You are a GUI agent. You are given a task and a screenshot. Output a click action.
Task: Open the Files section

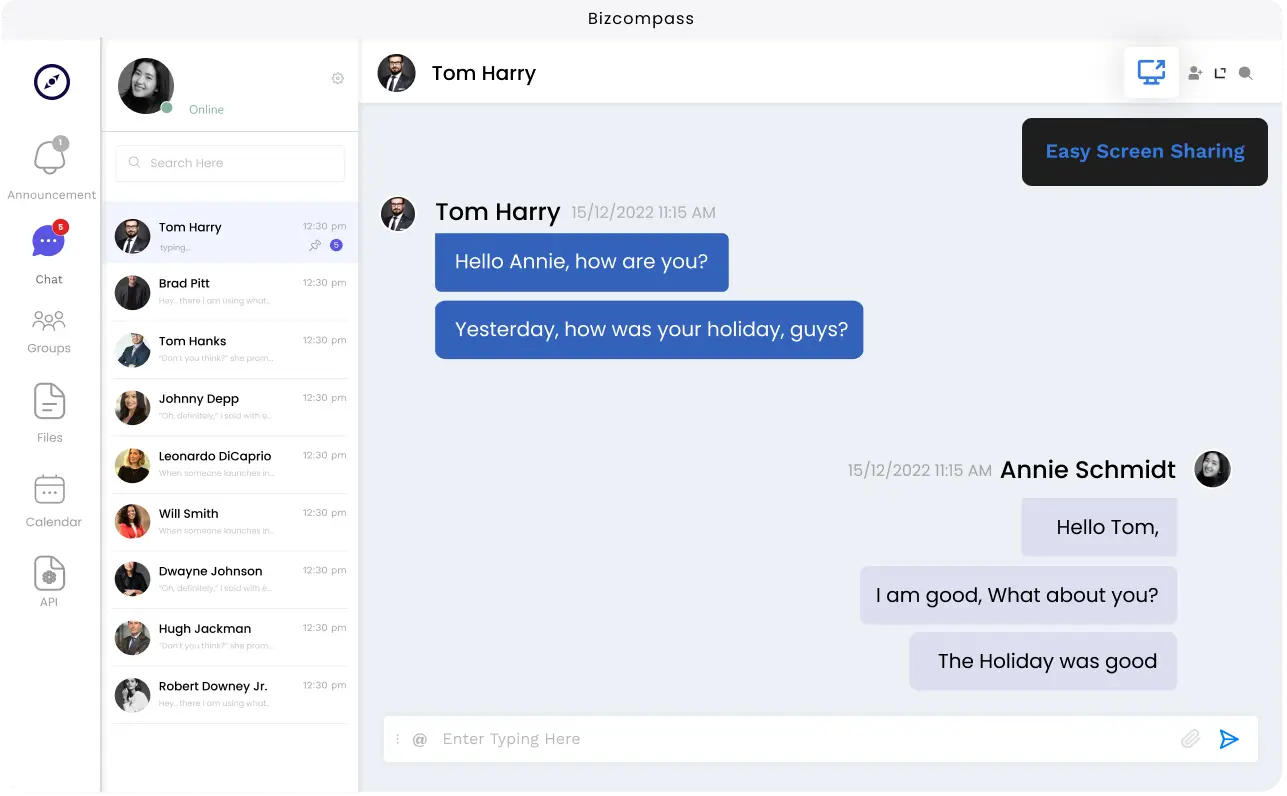pyautogui.click(x=49, y=412)
